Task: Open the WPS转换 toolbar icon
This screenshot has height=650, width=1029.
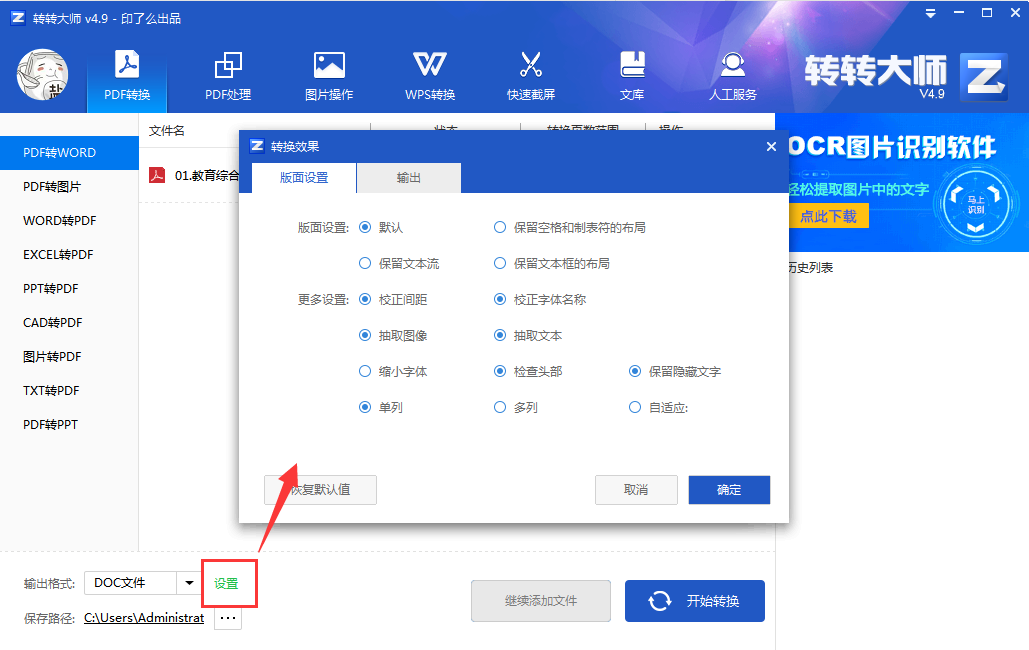Action: (x=430, y=77)
